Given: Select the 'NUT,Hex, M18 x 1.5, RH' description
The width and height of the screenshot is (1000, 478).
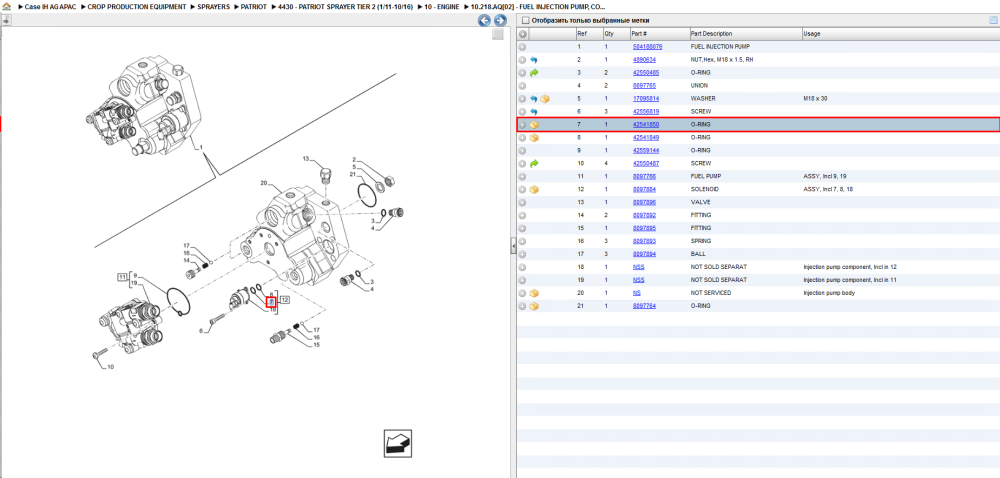Looking at the screenshot, I should [721, 60].
